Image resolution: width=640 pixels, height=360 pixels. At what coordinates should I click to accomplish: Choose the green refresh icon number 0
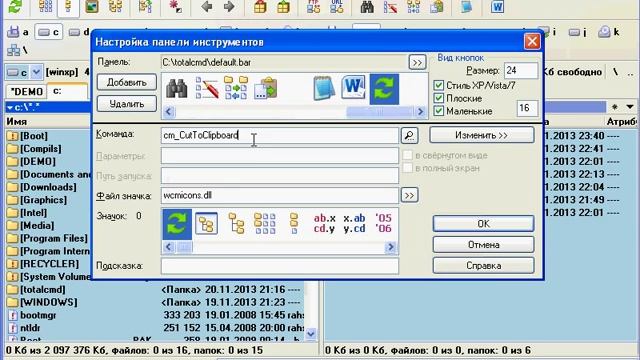177,224
